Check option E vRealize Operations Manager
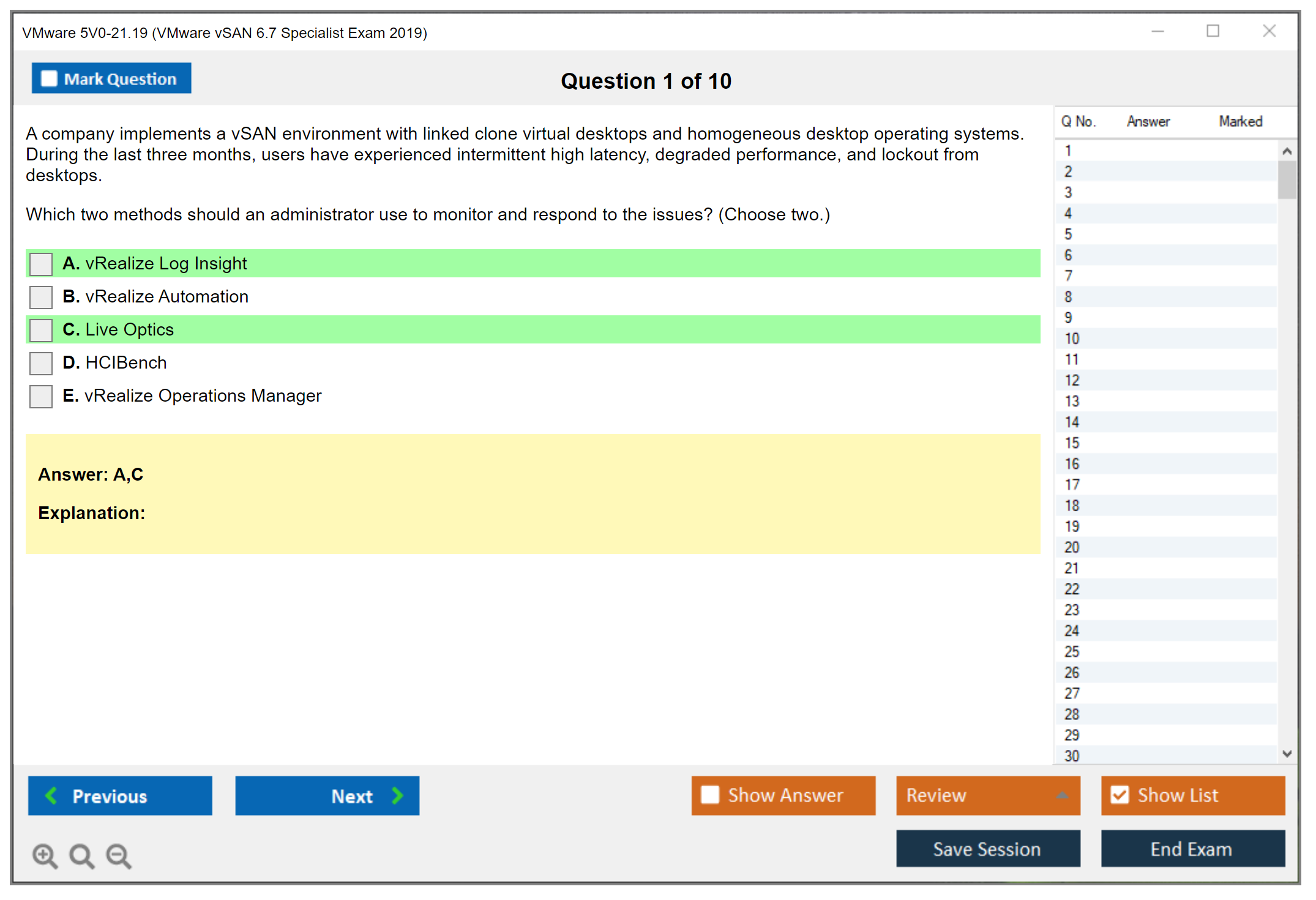 (41, 396)
